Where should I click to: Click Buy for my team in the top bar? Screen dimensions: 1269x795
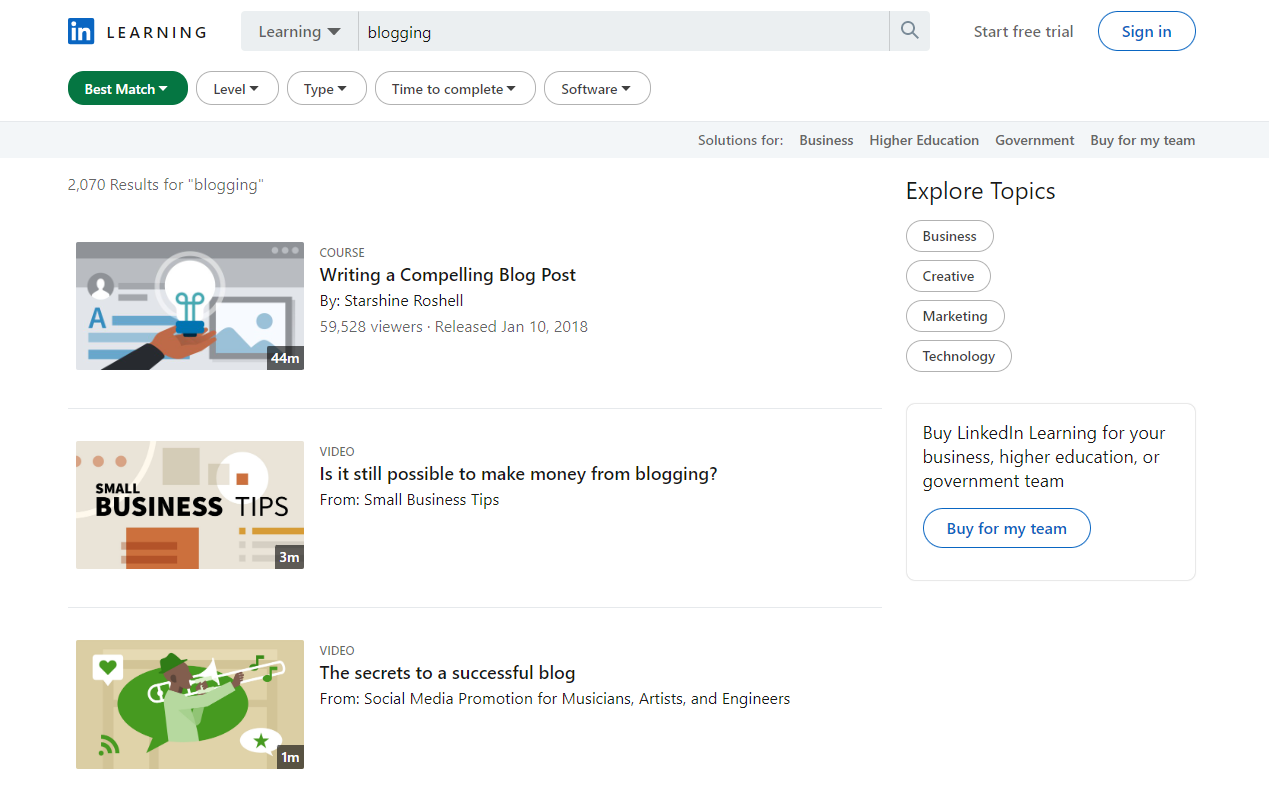click(x=1142, y=140)
